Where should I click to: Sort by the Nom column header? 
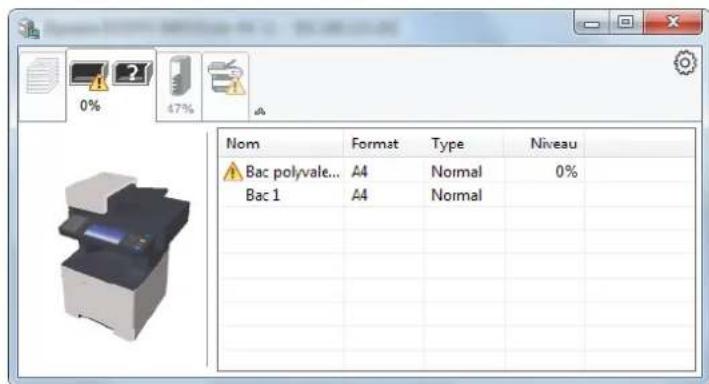tap(280, 144)
